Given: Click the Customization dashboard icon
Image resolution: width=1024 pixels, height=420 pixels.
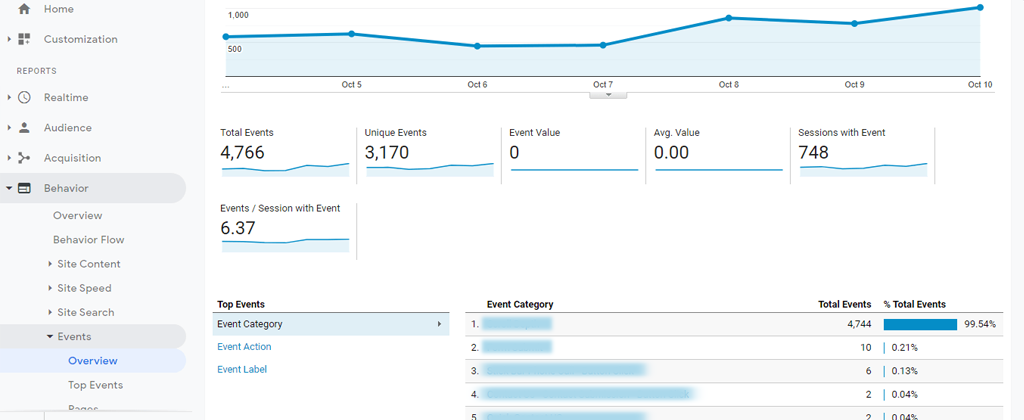Looking at the screenshot, I should (25, 39).
